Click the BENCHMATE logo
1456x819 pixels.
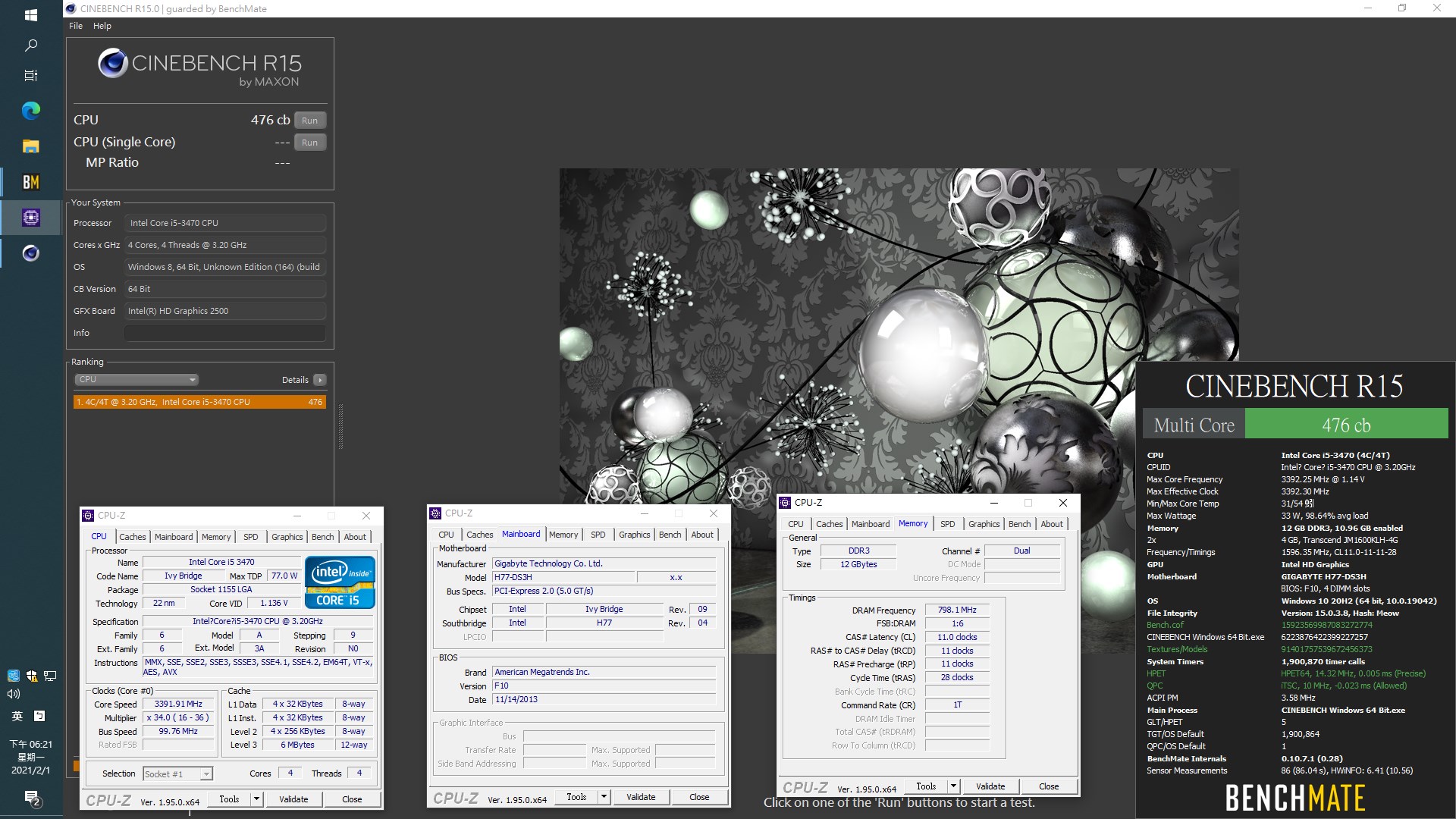pyautogui.click(x=1294, y=798)
